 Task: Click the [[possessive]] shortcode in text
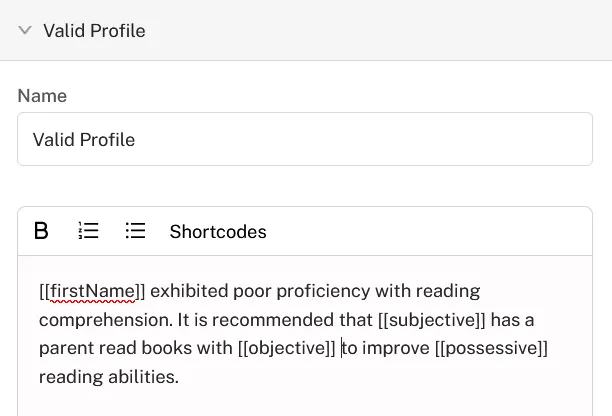(491, 348)
